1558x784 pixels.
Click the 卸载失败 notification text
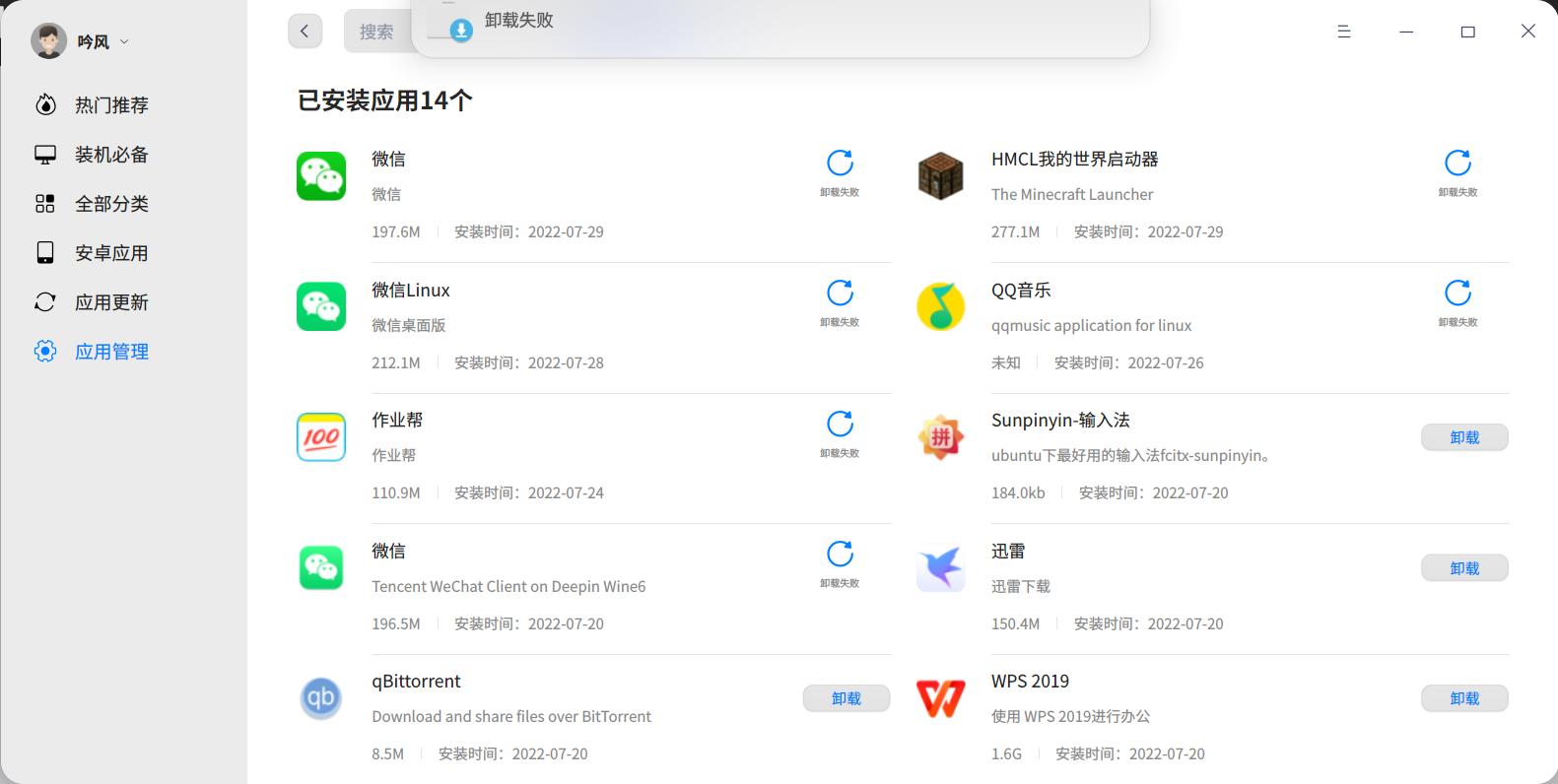coord(519,21)
